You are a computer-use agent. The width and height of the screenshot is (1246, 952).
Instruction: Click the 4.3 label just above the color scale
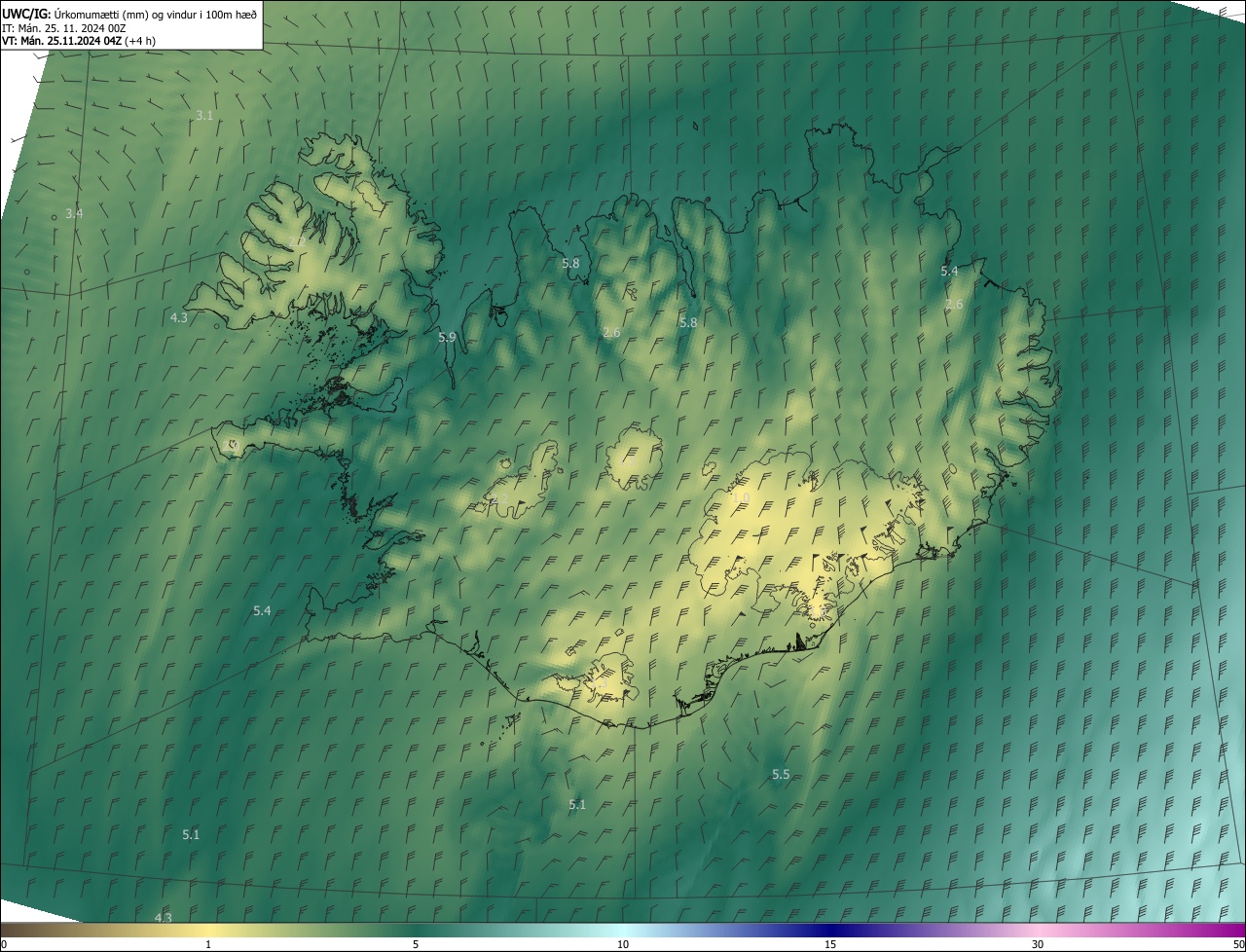pyautogui.click(x=164, y=917)
